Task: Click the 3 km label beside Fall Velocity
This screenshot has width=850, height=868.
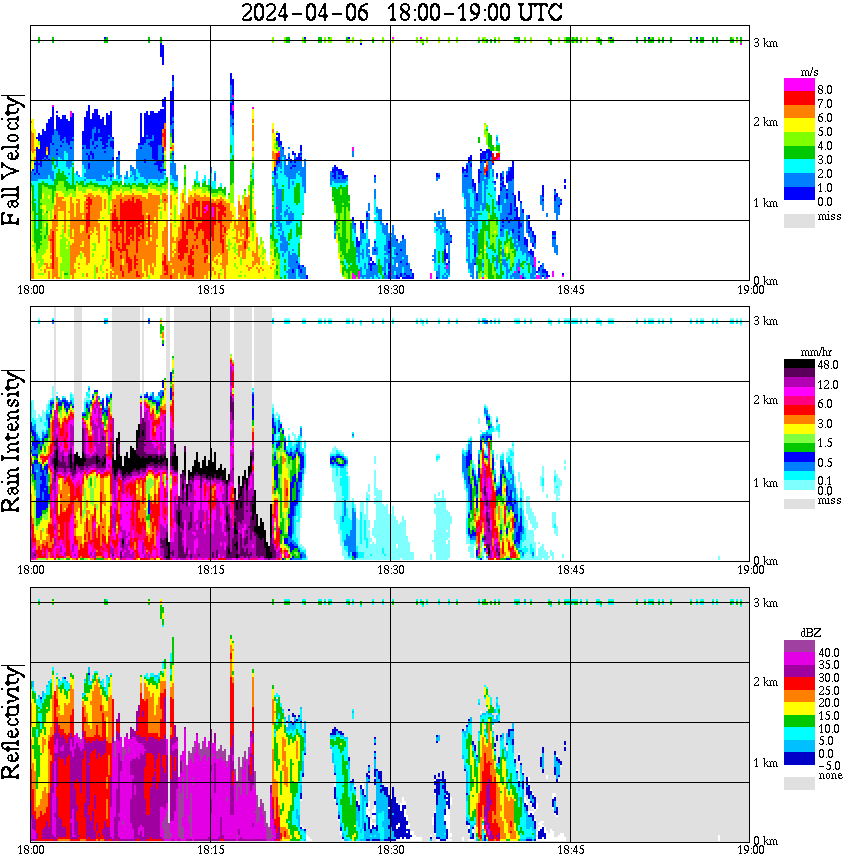Action: (x=765, y=43)
